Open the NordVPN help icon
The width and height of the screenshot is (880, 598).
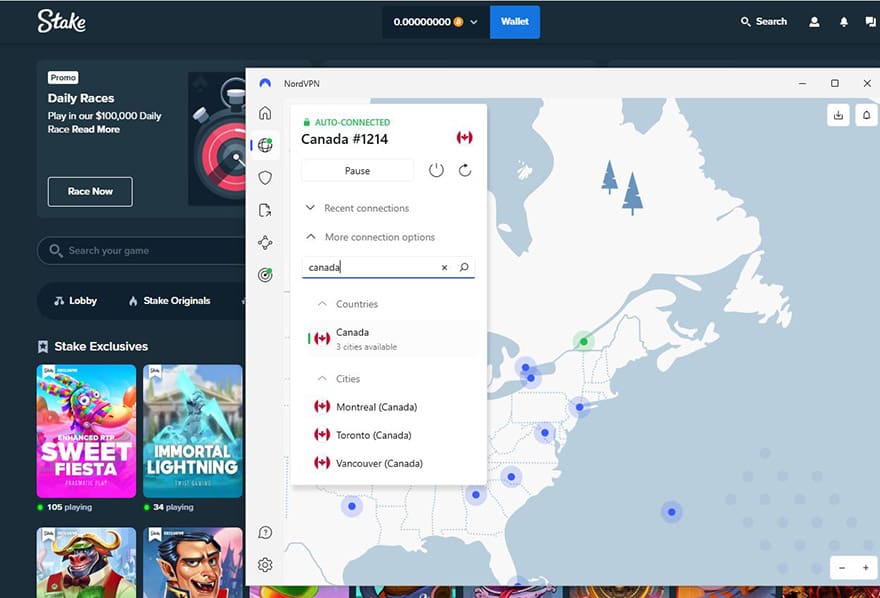point(265,532)
